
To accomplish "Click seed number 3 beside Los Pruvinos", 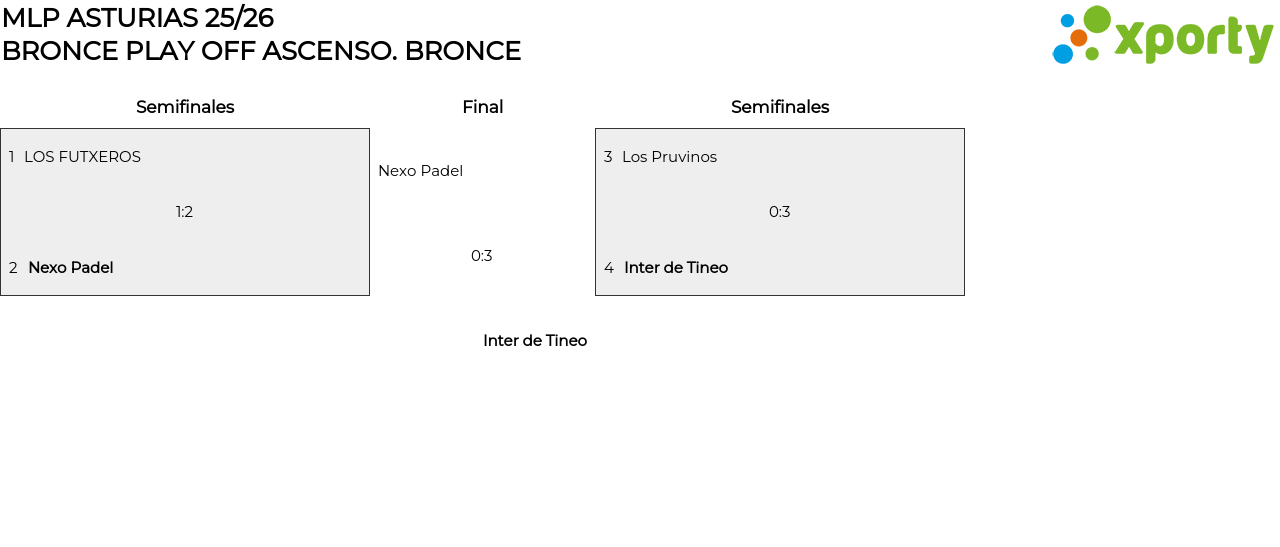I will click(x=608, y=157).
